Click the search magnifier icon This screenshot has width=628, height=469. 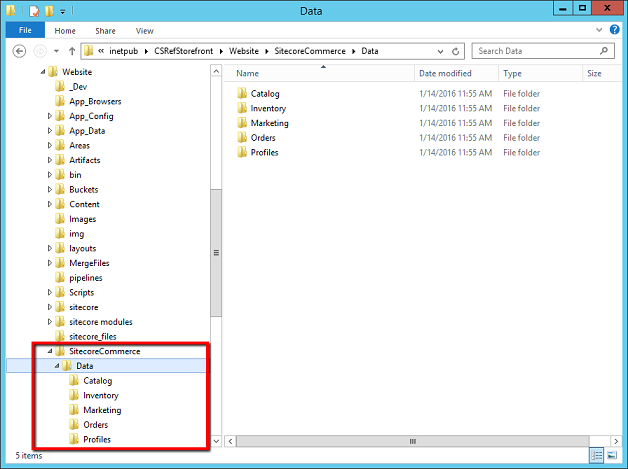coord(604,51)
